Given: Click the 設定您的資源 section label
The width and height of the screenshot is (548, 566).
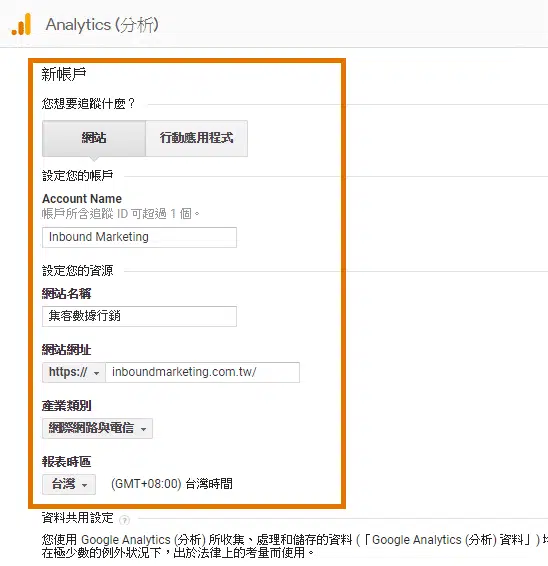Looking at the screenshot, I should [x=78, y=270].
